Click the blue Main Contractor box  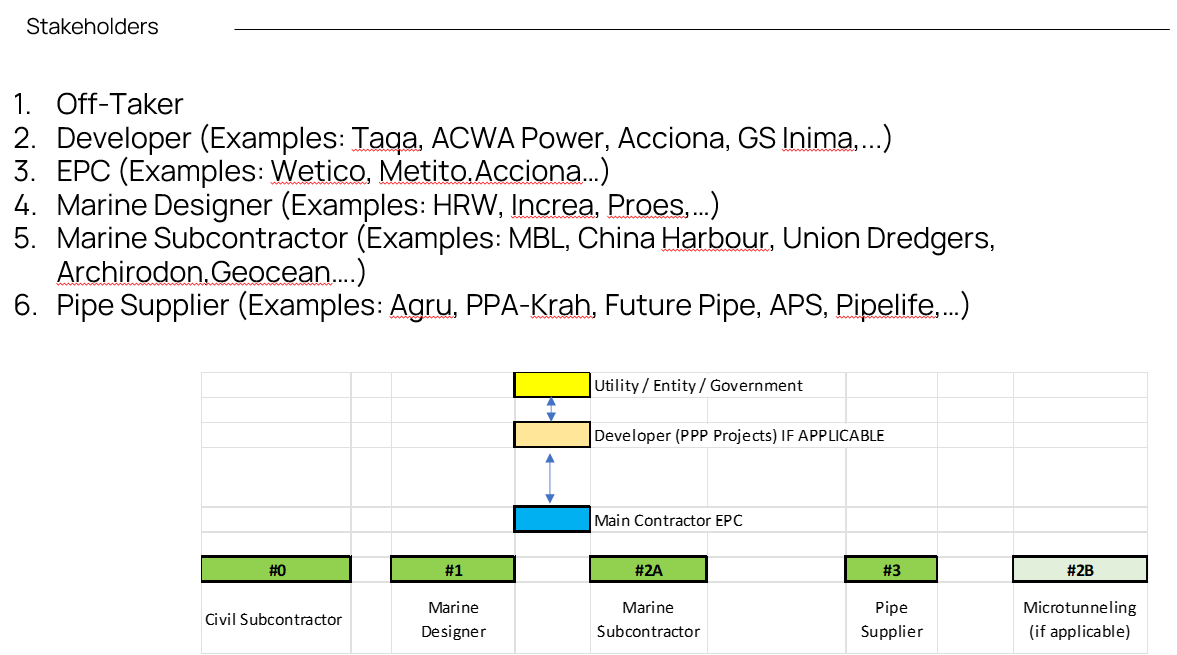[552, 519]
